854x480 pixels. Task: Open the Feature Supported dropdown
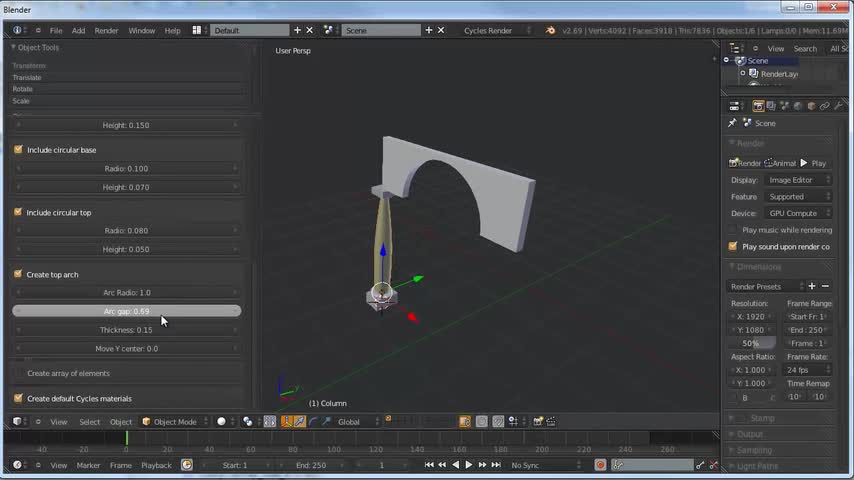798,197
